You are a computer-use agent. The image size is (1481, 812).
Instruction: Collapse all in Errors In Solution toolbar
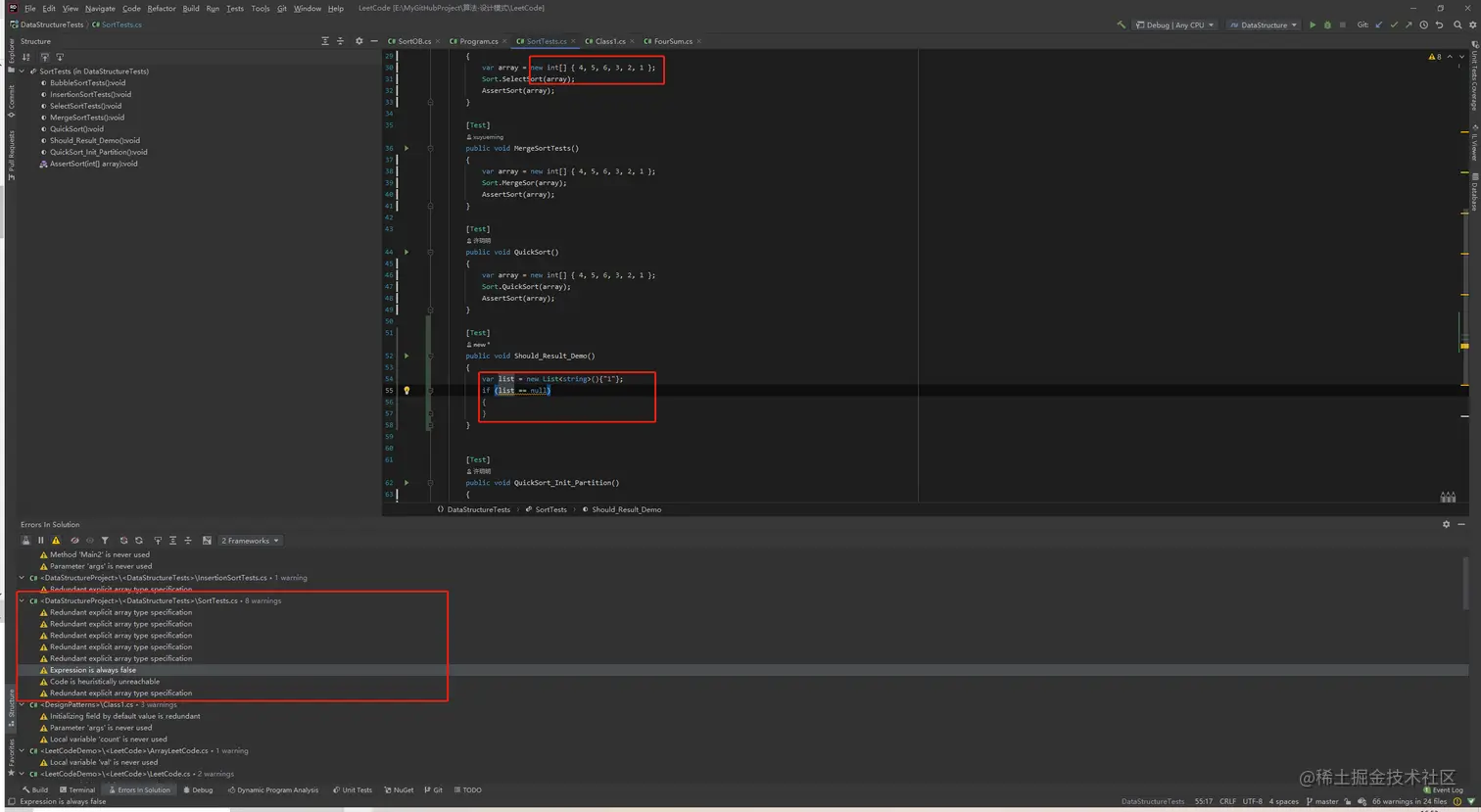tap(188, 541)
